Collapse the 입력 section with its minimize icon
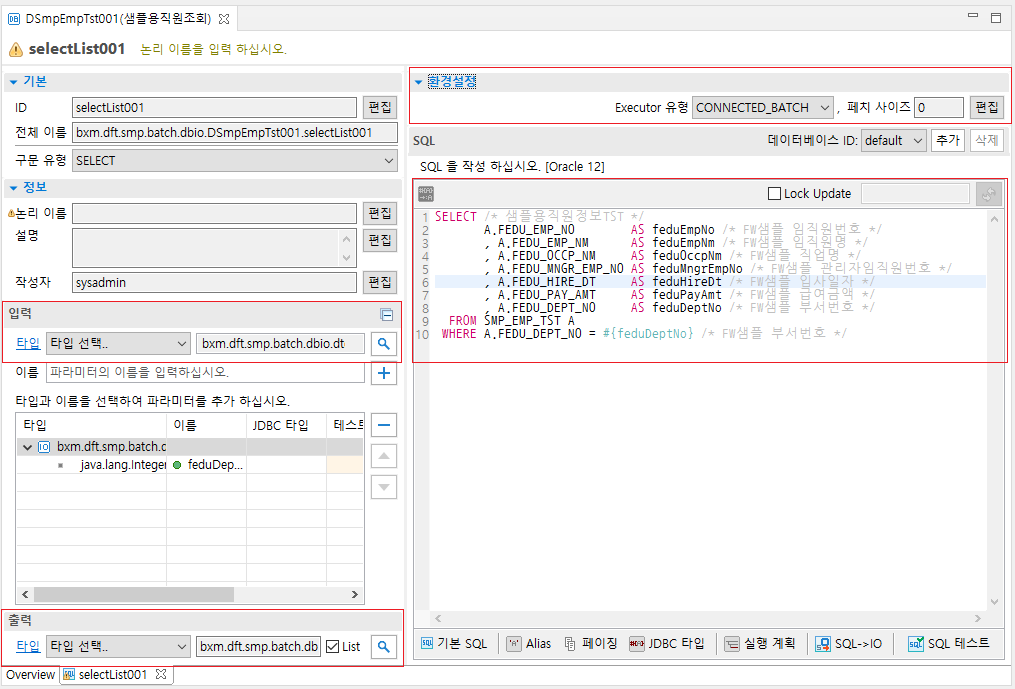1015x689 pixels. (386, 315)
